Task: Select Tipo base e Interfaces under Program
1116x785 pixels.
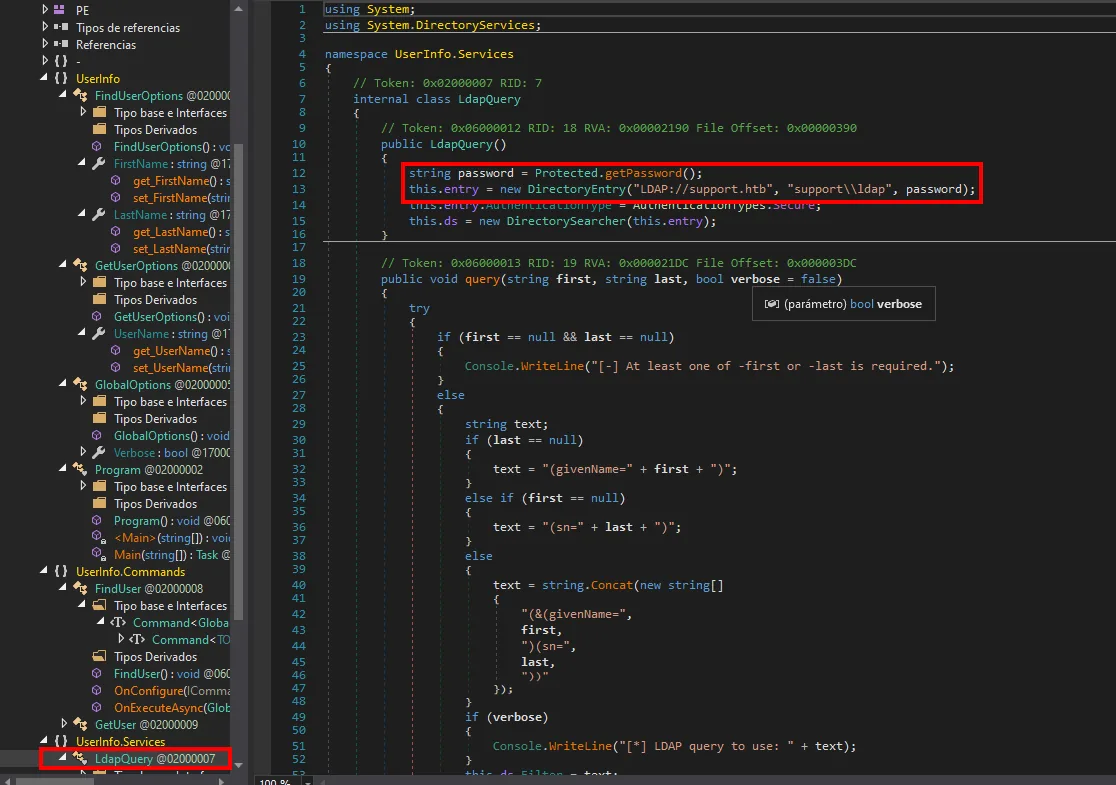Action: [x=171, y=487]
